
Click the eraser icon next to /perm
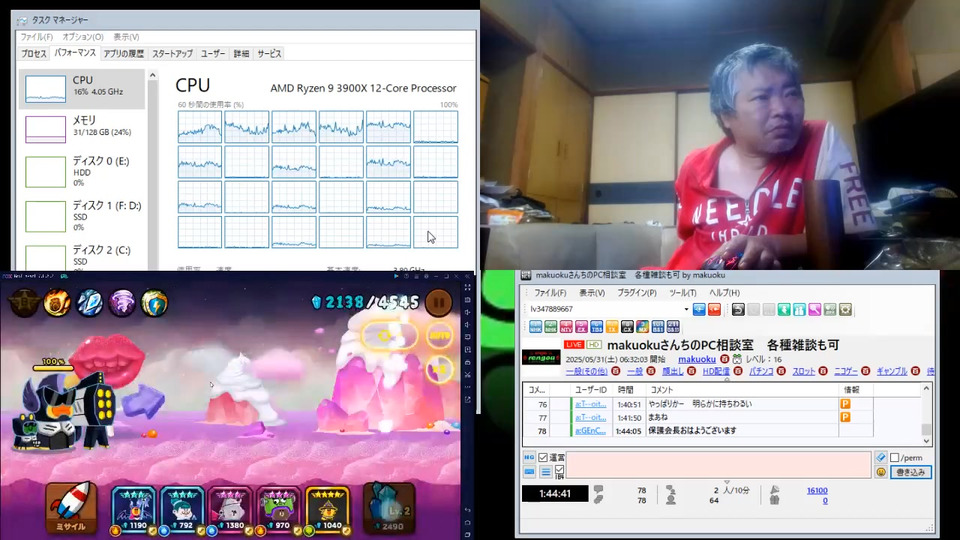pyautogui.click(x=881, y=457)
